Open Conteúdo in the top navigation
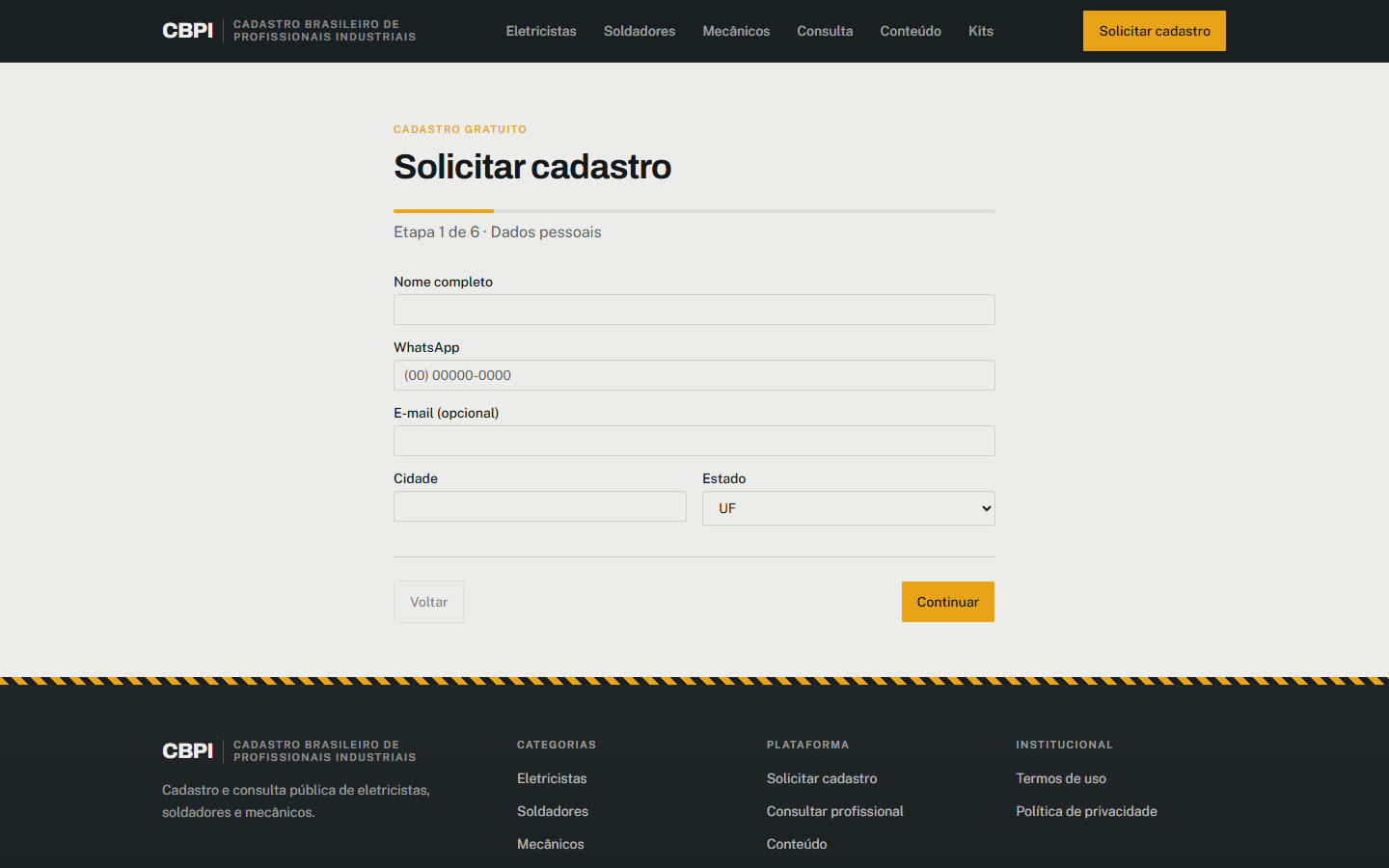 click(x=911, y=31)
